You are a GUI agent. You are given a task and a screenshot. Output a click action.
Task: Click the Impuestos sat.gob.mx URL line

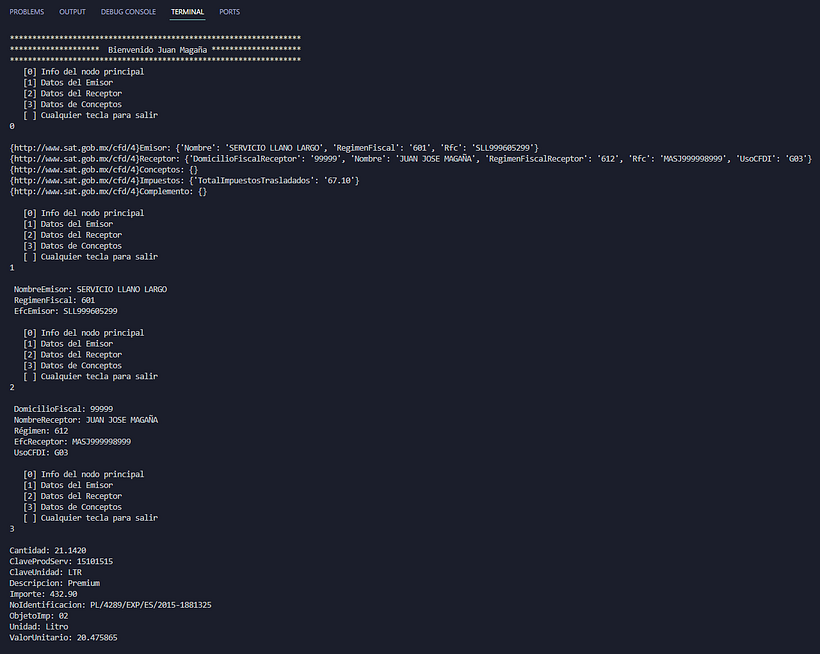click(x=185, y=180)
